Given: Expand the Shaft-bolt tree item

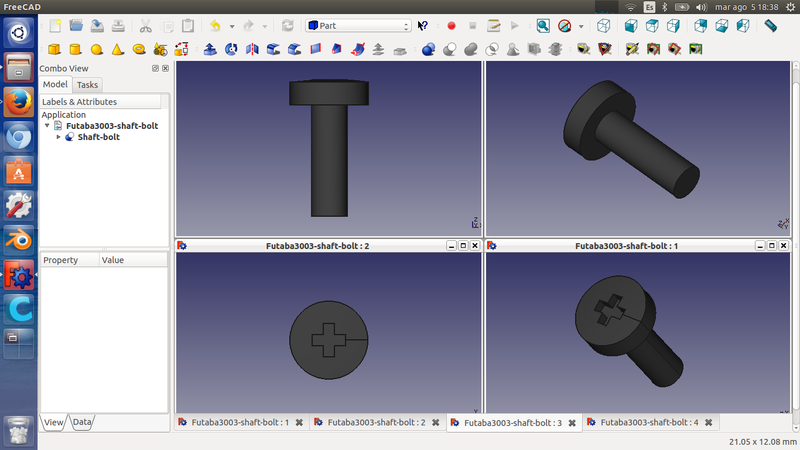Looking at the screenshot, I should pyautogui.click(x=58, y=137).
